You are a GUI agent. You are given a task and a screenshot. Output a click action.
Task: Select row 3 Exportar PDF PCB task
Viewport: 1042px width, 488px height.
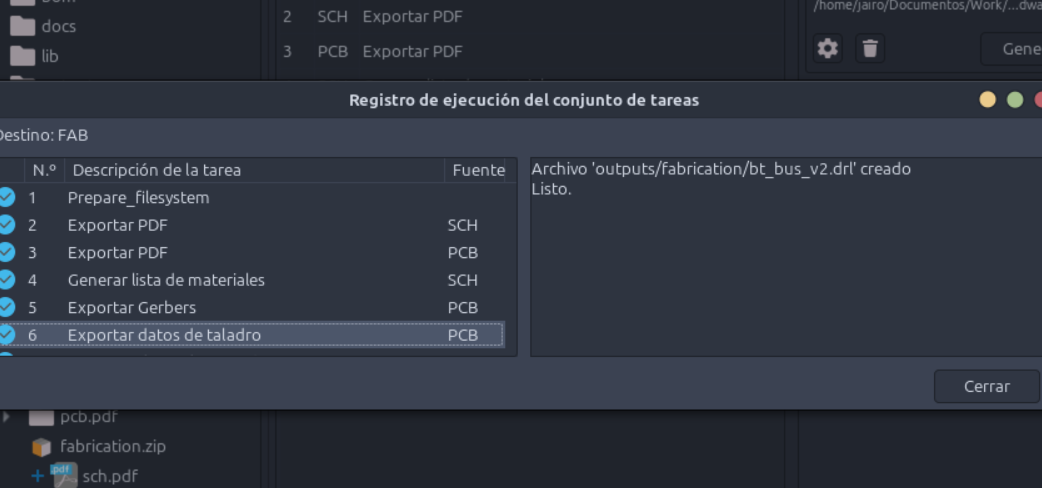click(x=252, y=253)
